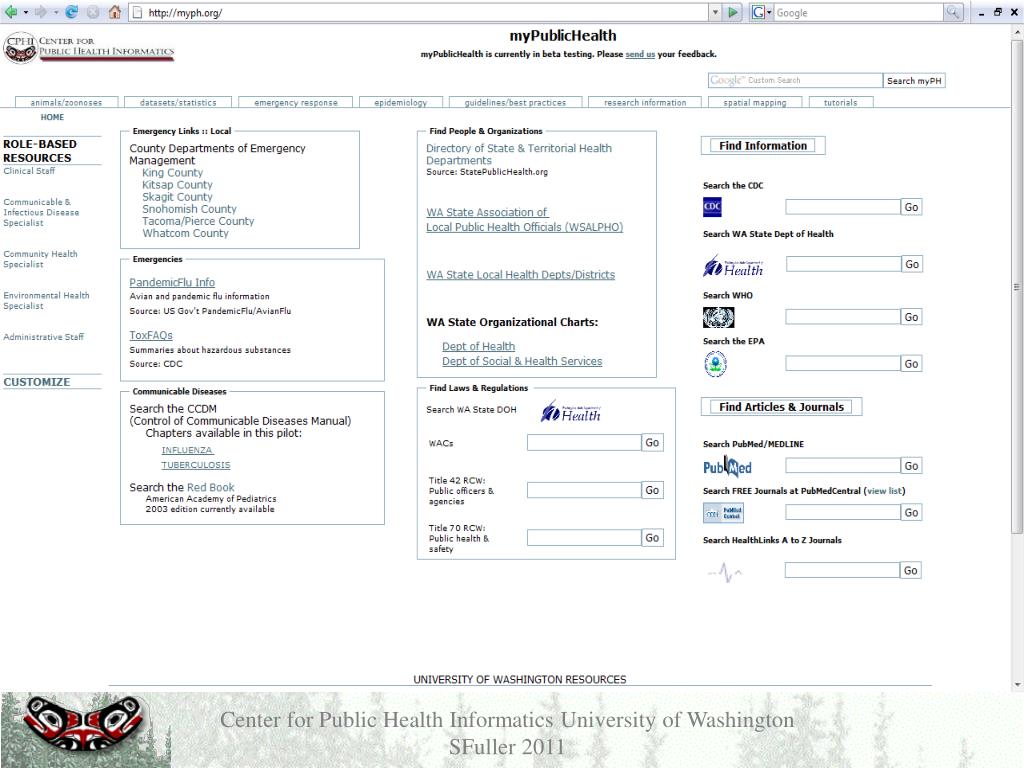Viewport: 1024px width, 768px height.
Task: Open the Dept of Health org chart link
Action: tap(479, 346)
